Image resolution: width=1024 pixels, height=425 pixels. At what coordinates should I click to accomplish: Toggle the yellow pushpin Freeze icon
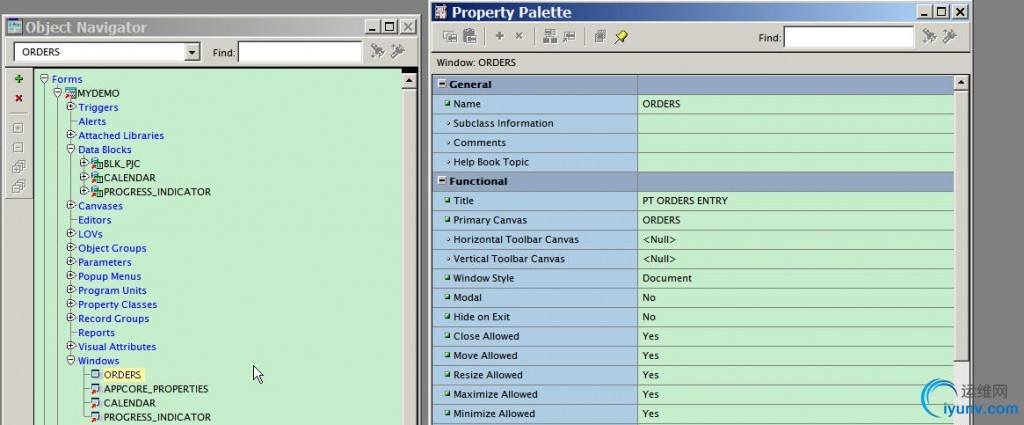tap(620, 37)
